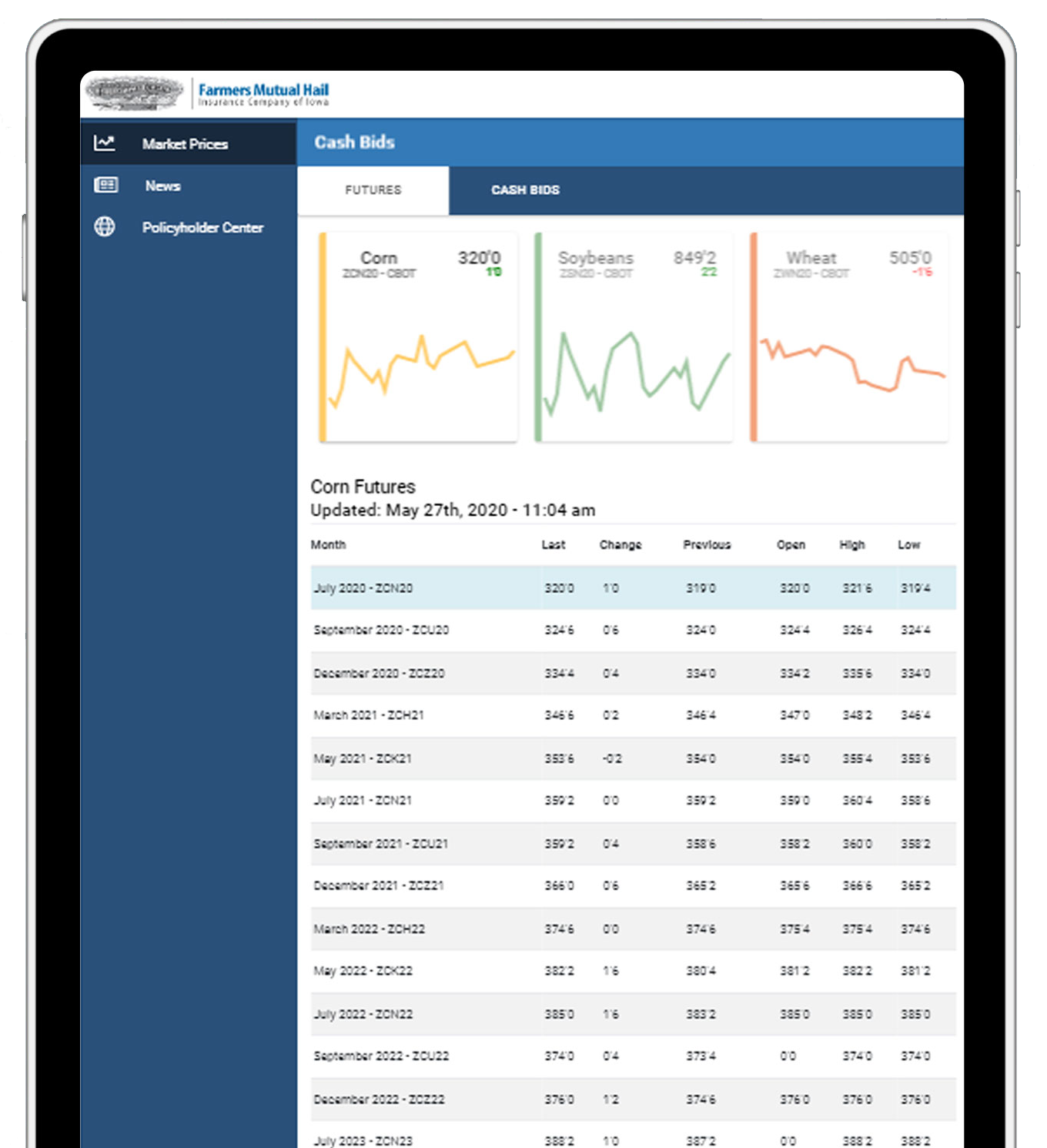
Task: Open News in the sidebar
Action: tap(189, 186)
